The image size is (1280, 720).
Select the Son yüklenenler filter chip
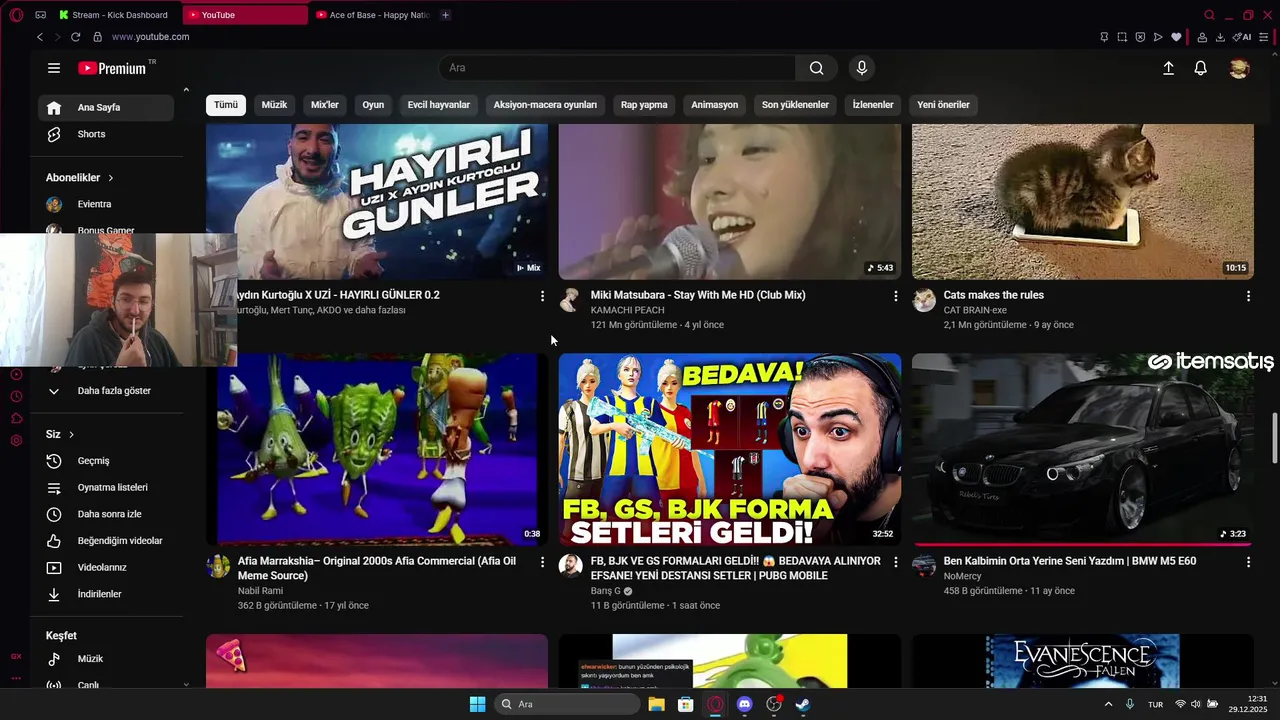tap(795, 105)
